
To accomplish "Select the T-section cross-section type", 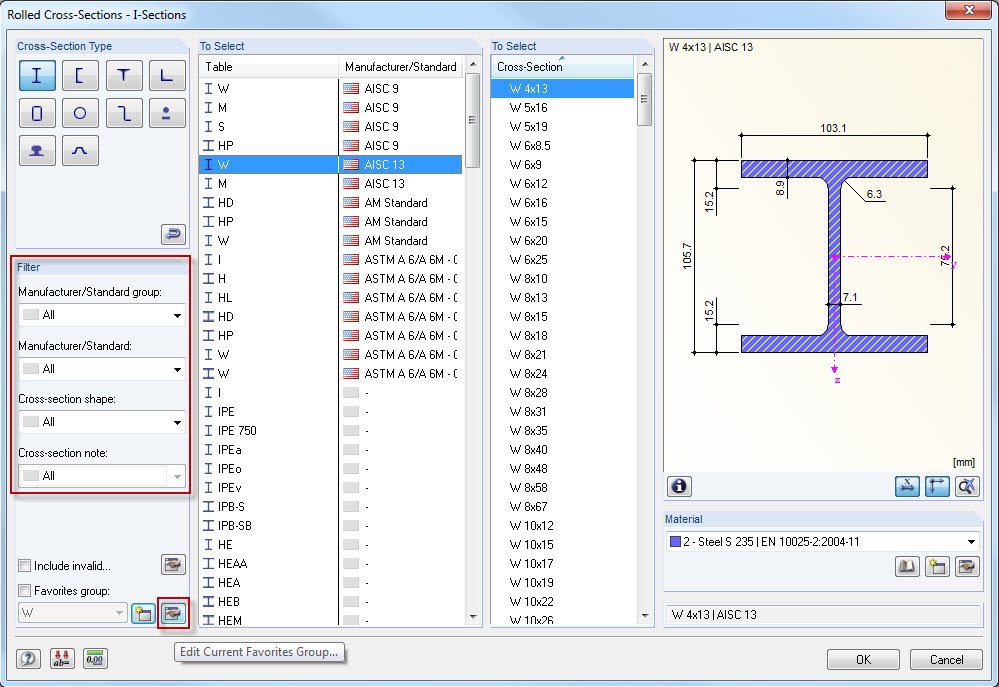I will click(x=124, y=76).
